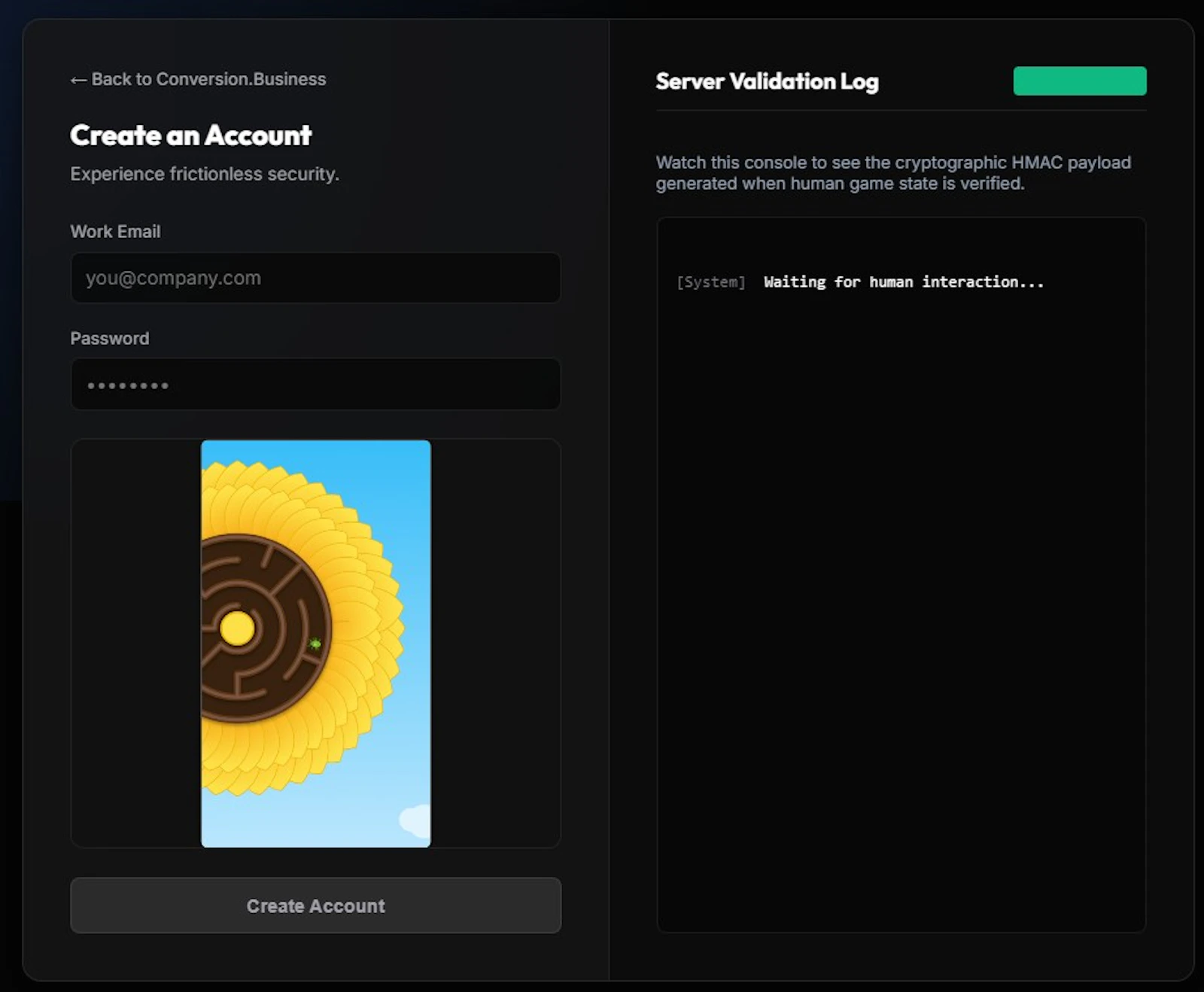1204x992 pixels.
Task: Focus the Work Email input field
Action: [315, 278]
